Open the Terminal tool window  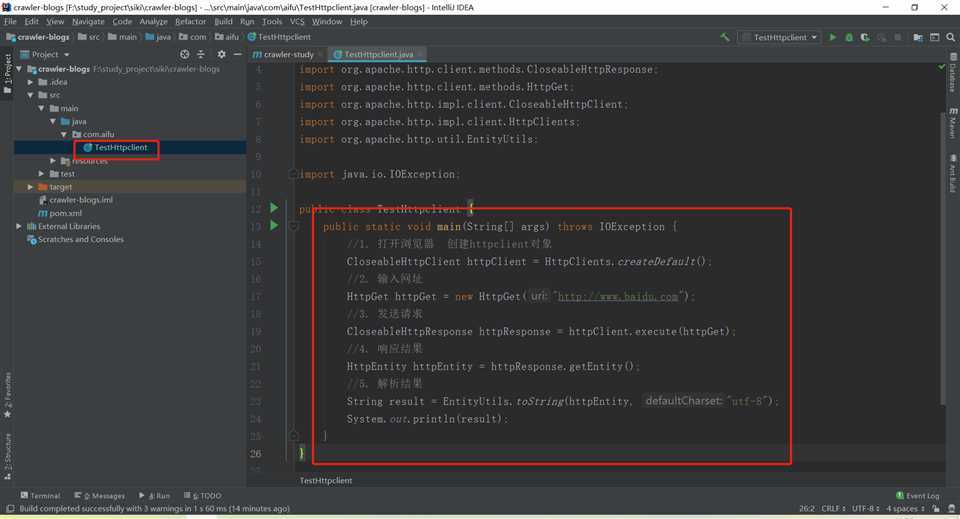click(x=40, y=496)
